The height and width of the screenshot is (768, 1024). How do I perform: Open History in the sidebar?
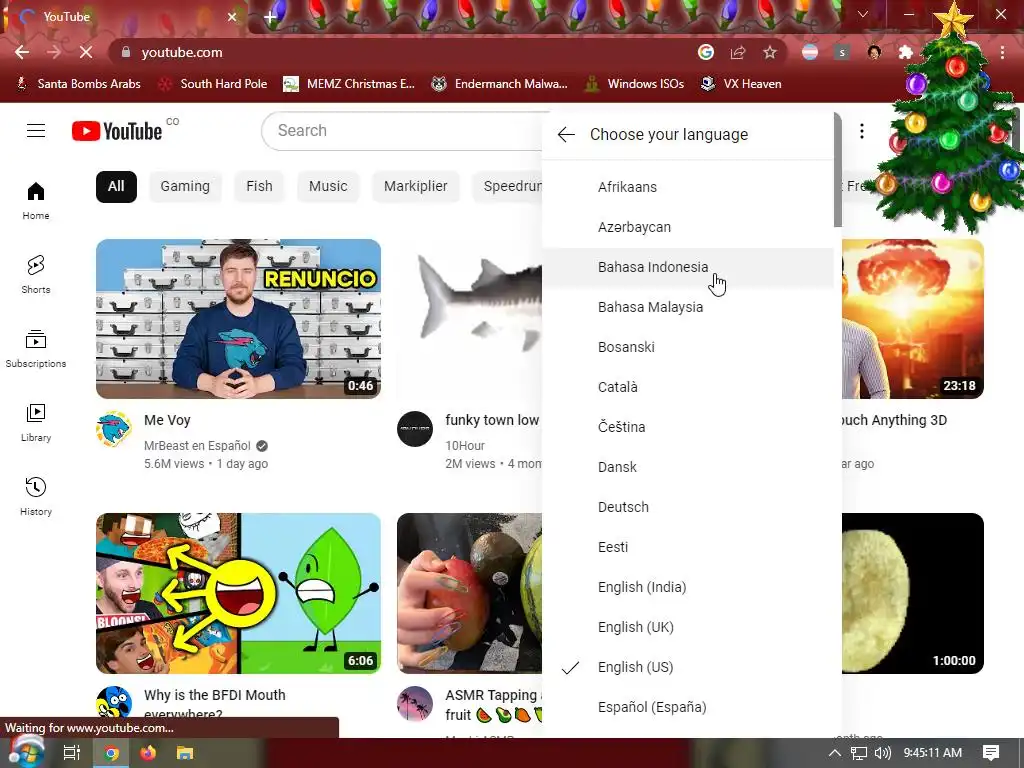36,496
